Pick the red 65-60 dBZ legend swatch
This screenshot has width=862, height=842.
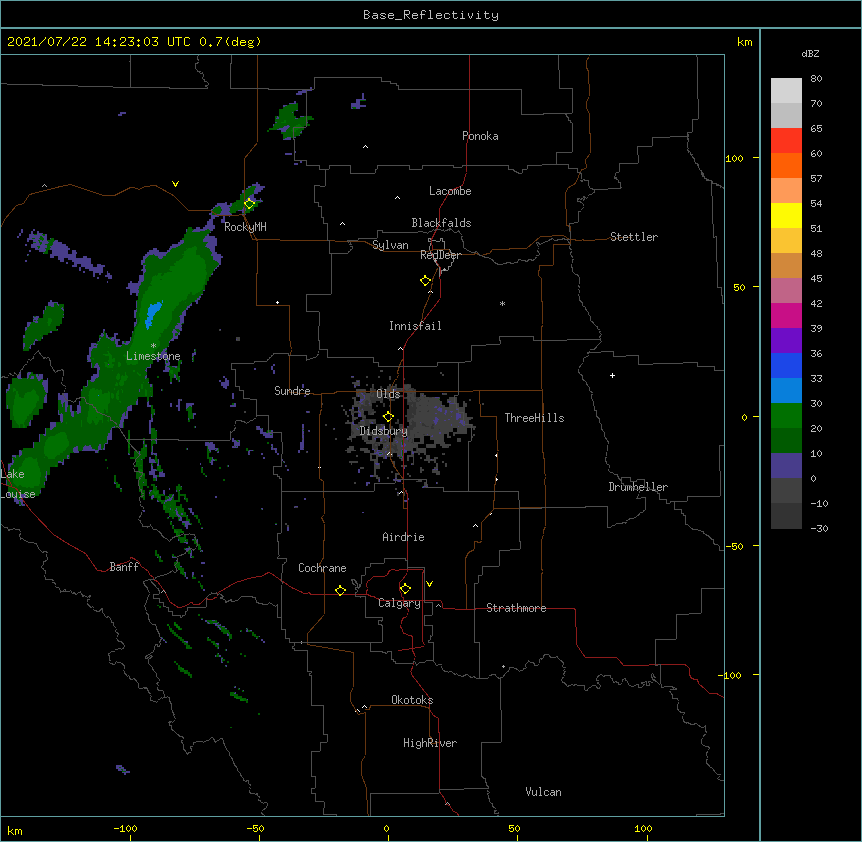pyautogui.click(x=786, y=140)
